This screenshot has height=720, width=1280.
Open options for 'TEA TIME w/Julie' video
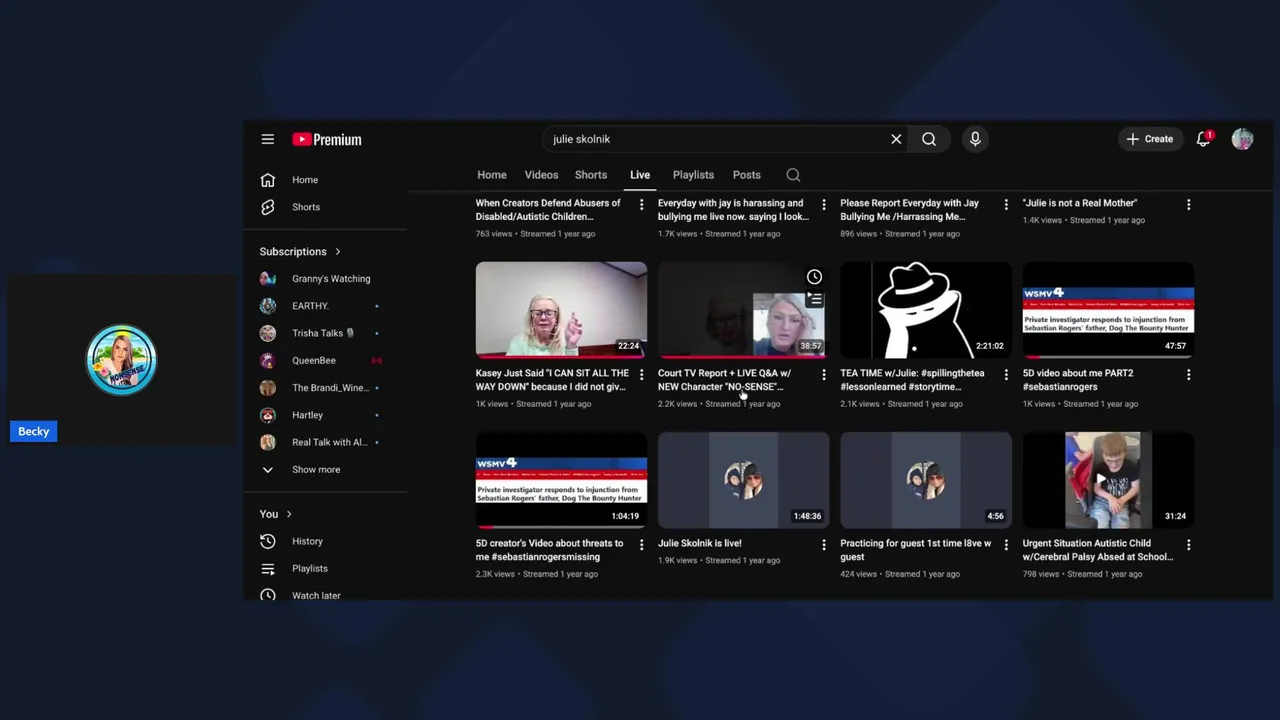click(1006, 374)
